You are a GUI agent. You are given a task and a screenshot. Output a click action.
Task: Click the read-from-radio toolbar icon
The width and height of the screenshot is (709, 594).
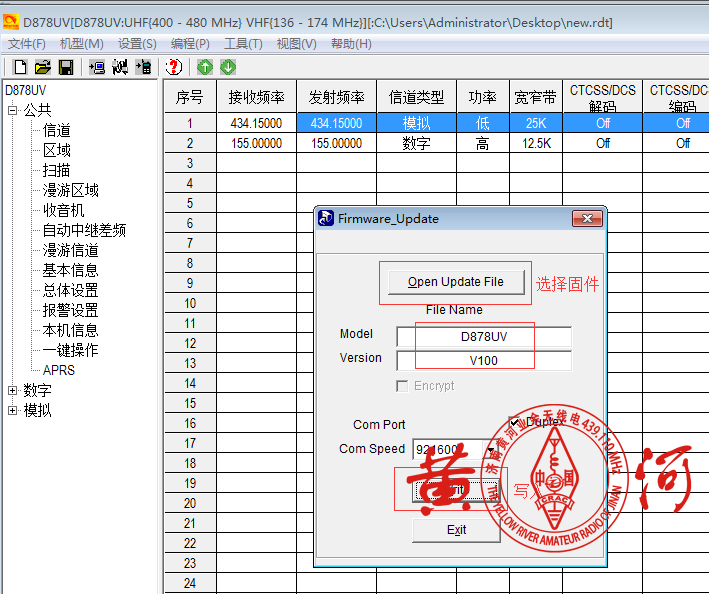click(97, 67)
